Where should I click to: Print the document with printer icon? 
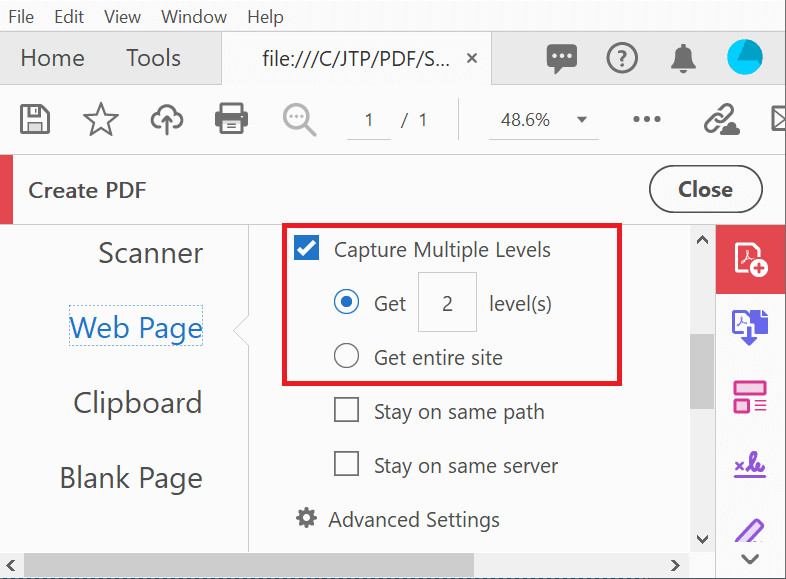click(x=231, y=119)
